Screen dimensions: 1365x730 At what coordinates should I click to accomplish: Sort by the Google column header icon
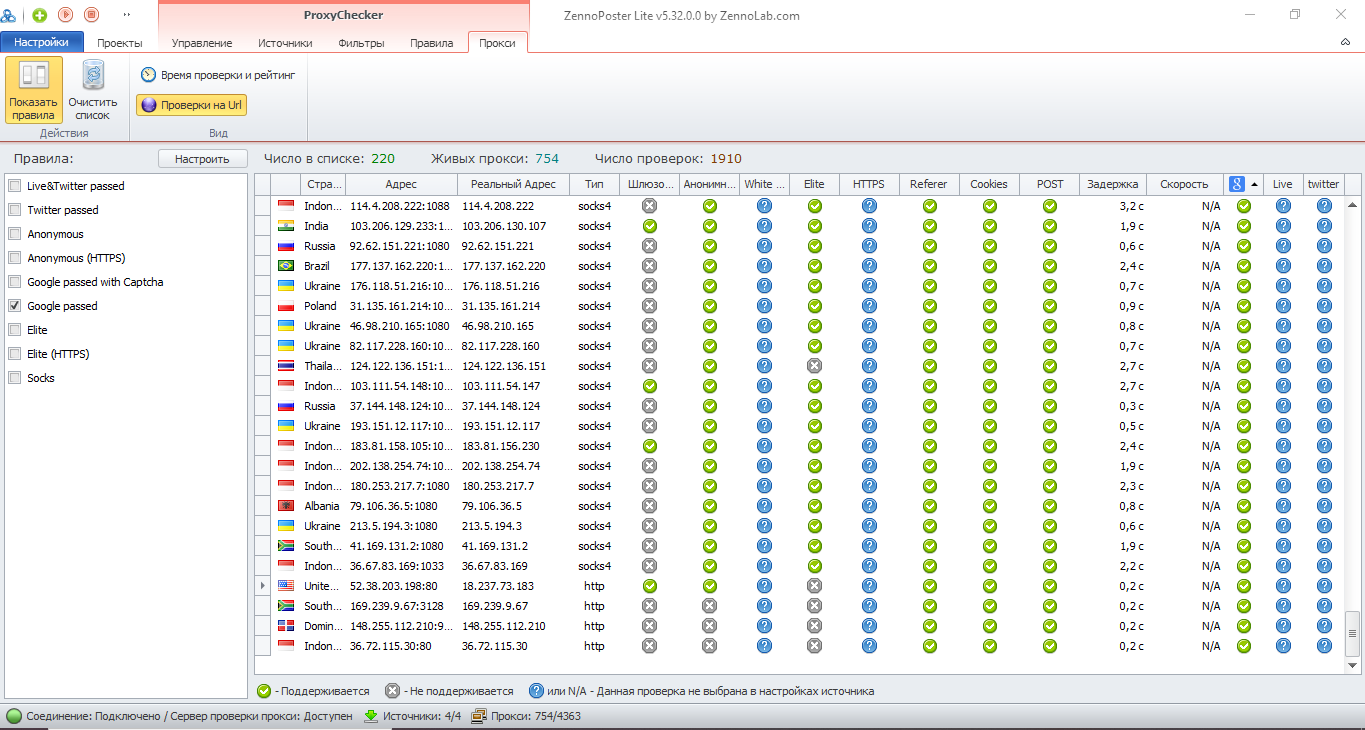[x=1237, y=184]
